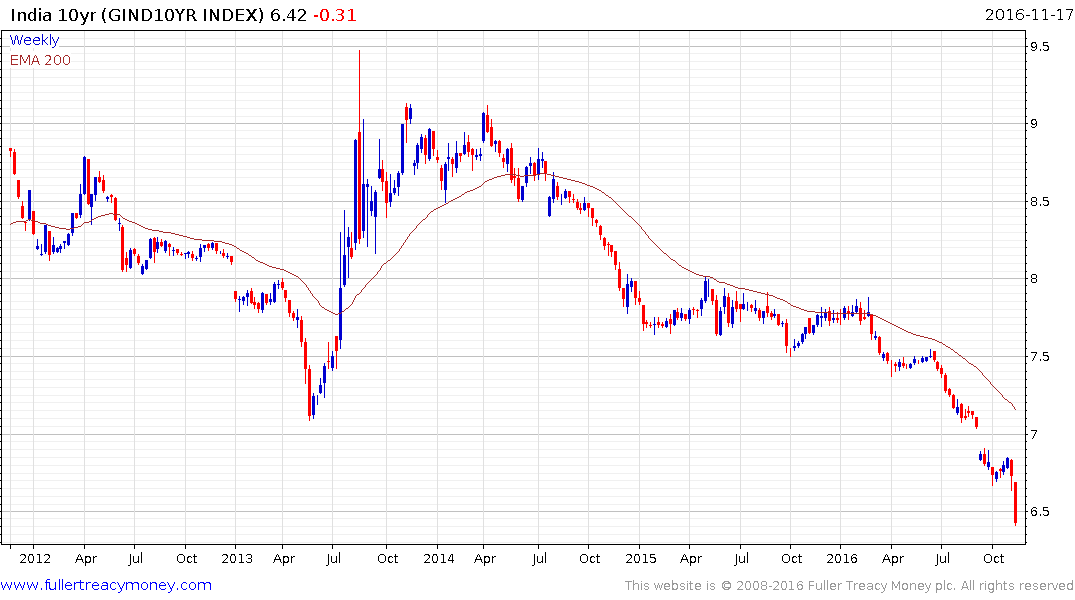Click the red change value -0.31
This screenshot has width=1075, height=600.
[335, 14]
